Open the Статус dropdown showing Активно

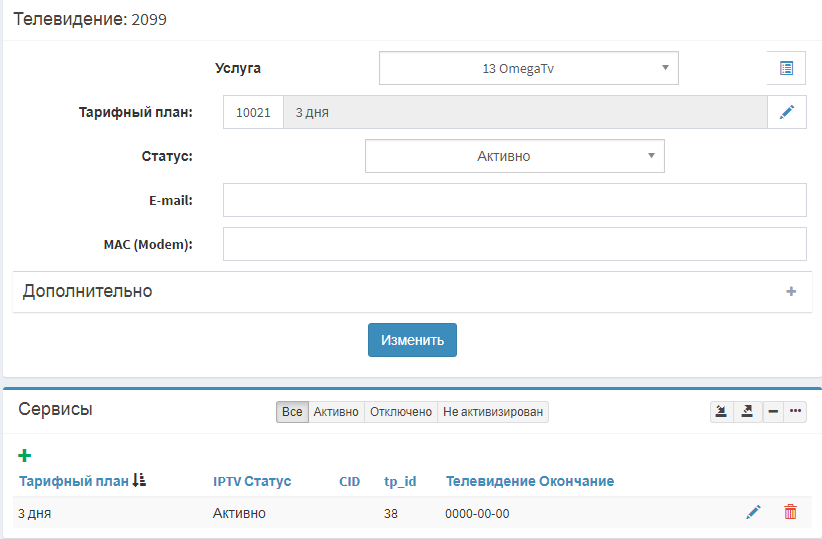pyautogui.click(x=514, y=156)
